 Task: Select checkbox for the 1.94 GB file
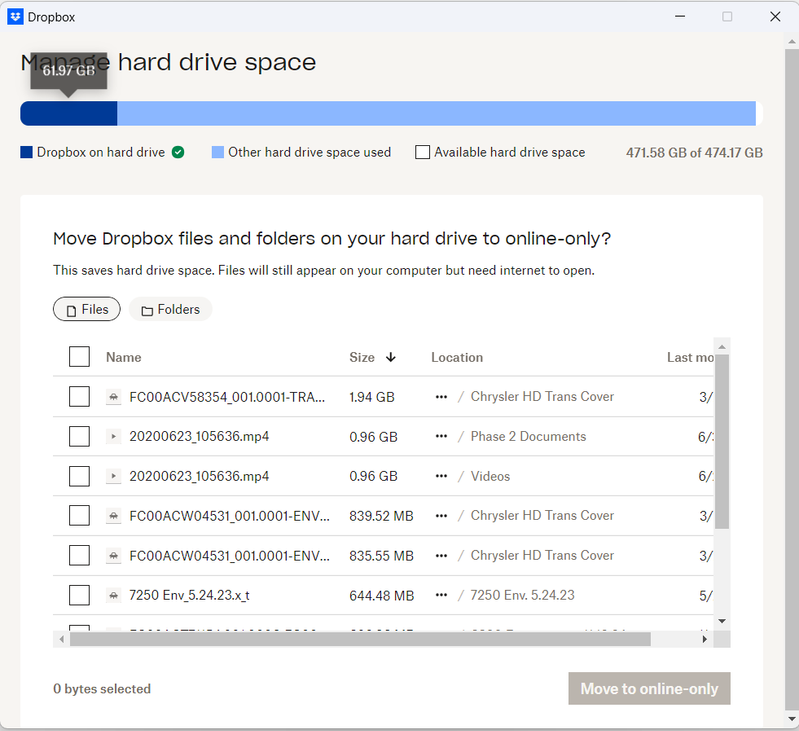point(79,397)
